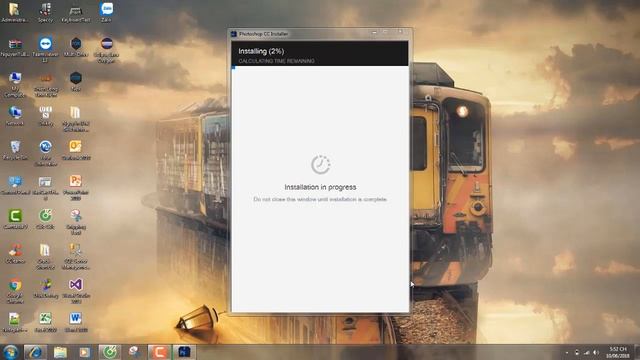
Task: Launch the PowerPoint desktop shortcut
Action: [x=76, y=187]
